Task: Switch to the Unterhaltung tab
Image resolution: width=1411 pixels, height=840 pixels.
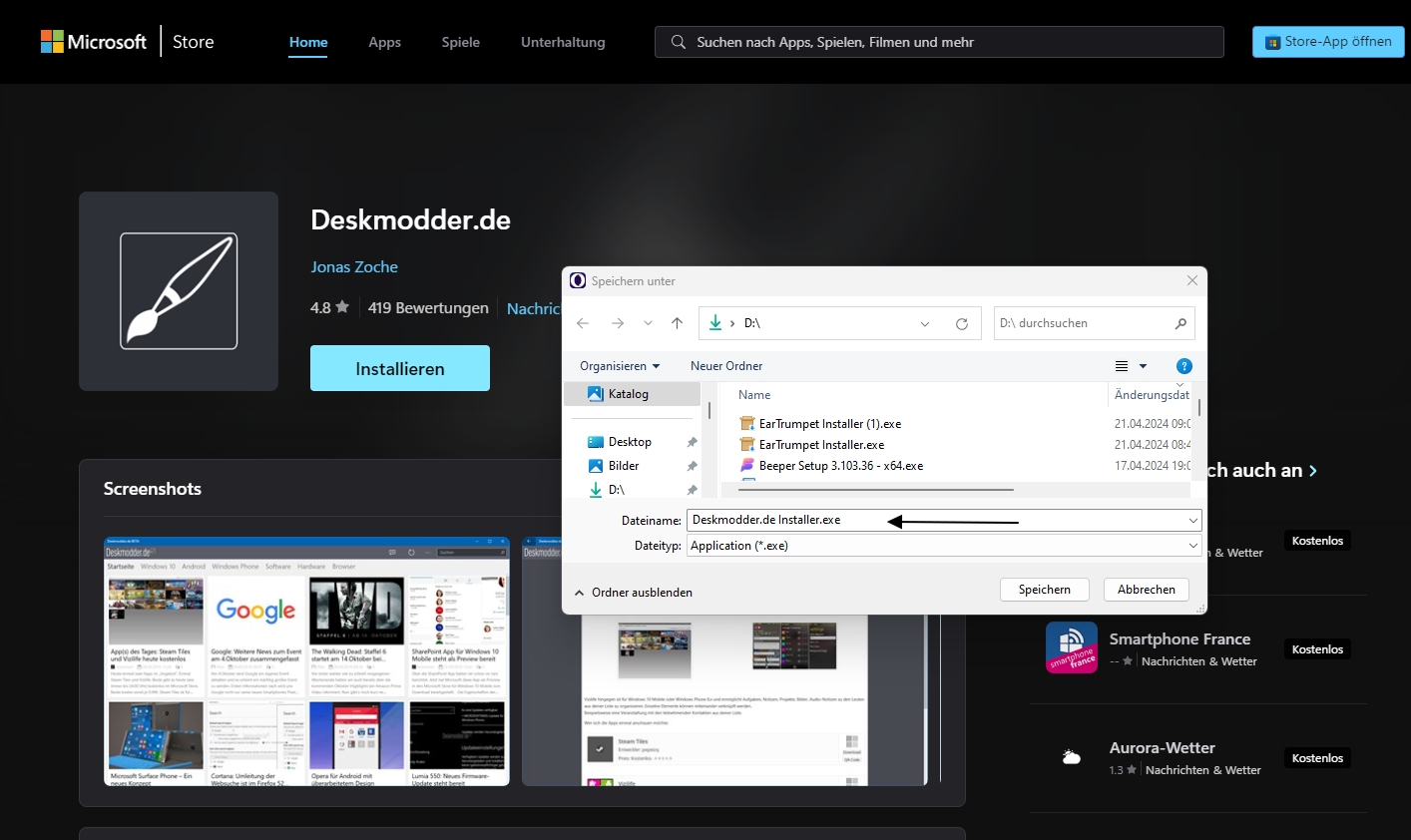Action: click(563, 42)
